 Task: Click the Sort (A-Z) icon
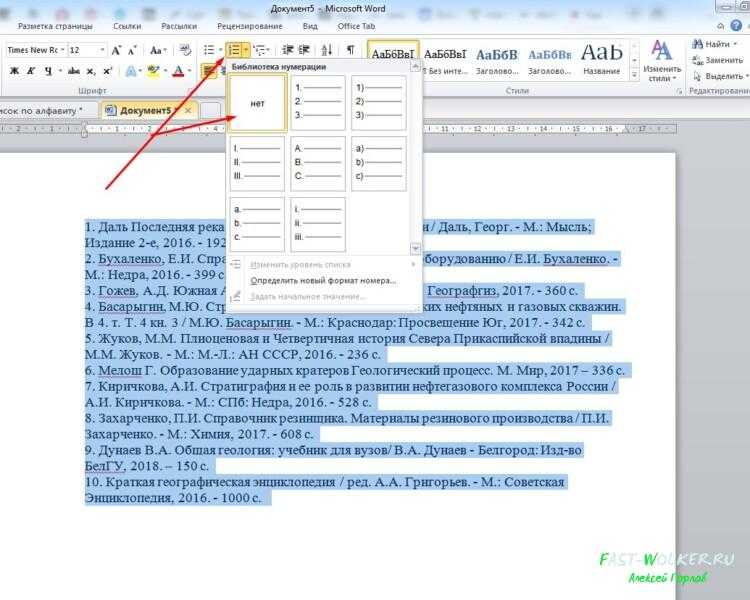[327, 50]
